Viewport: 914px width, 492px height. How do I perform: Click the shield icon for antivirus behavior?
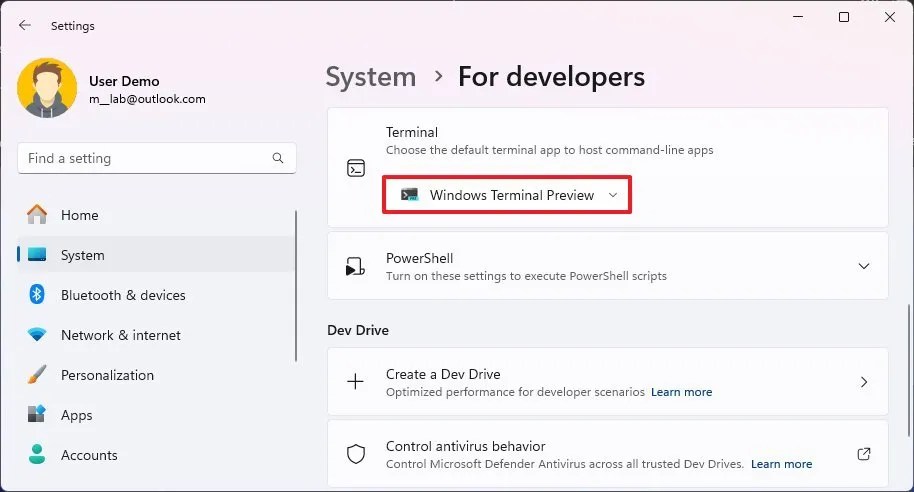[x=356, y=454]
